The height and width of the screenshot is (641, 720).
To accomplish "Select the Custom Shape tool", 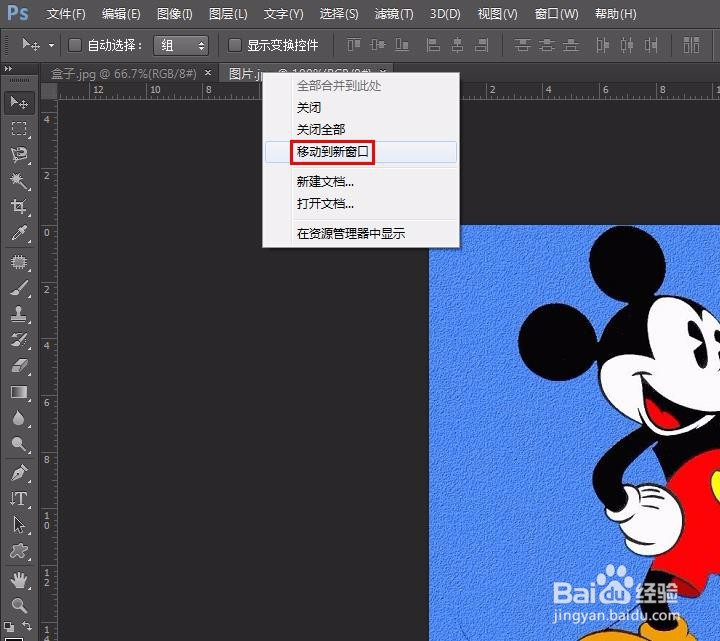I will pos(19,551).
